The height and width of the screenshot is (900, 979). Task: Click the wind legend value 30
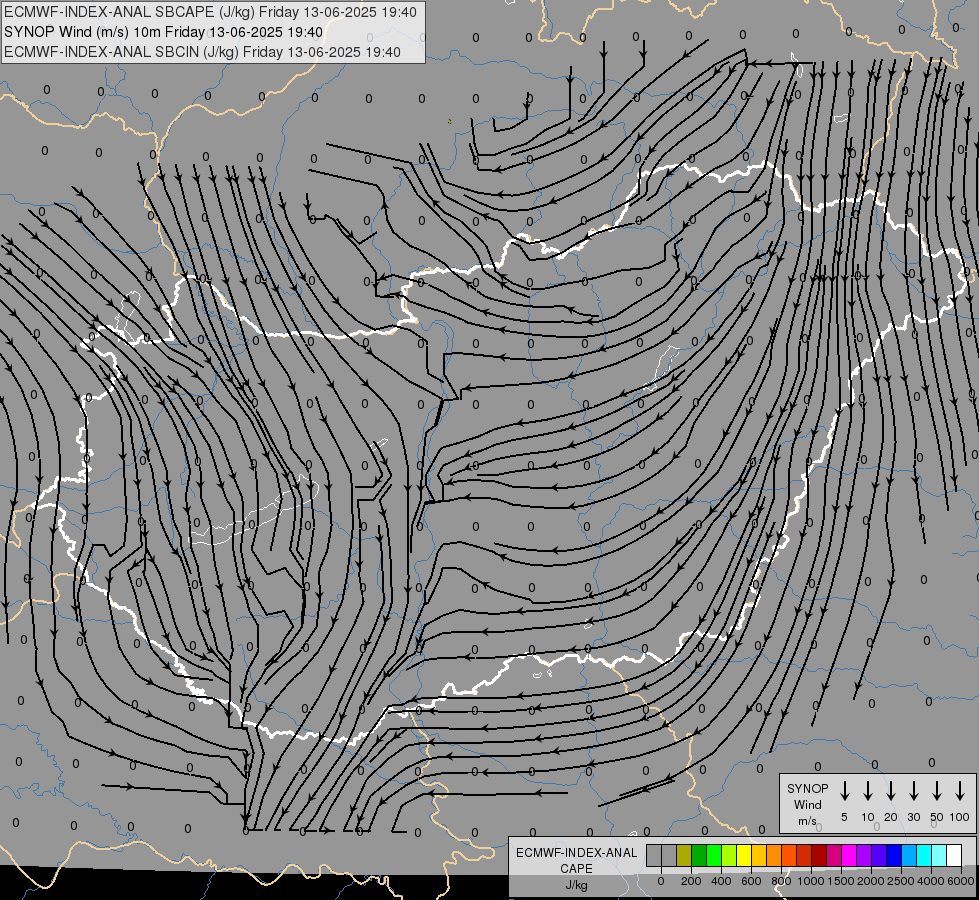(x=913, y=817)
